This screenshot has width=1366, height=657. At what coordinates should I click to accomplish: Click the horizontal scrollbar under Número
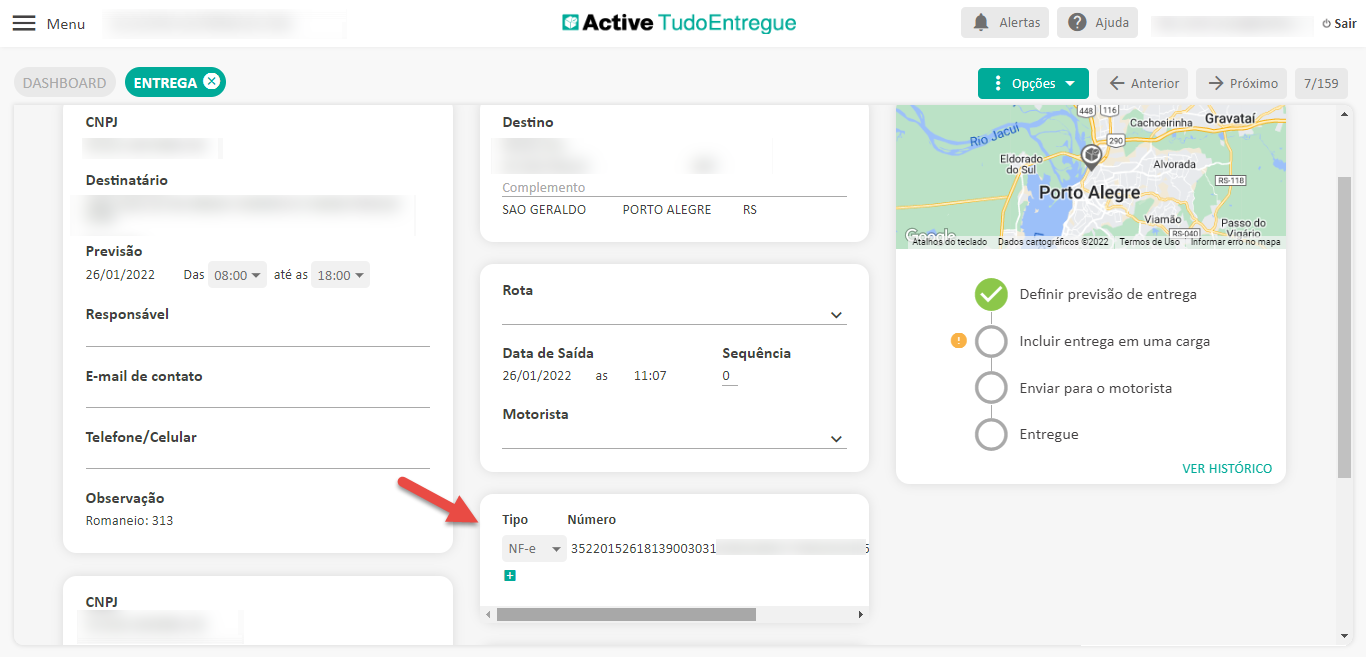[x=626, y=614]
